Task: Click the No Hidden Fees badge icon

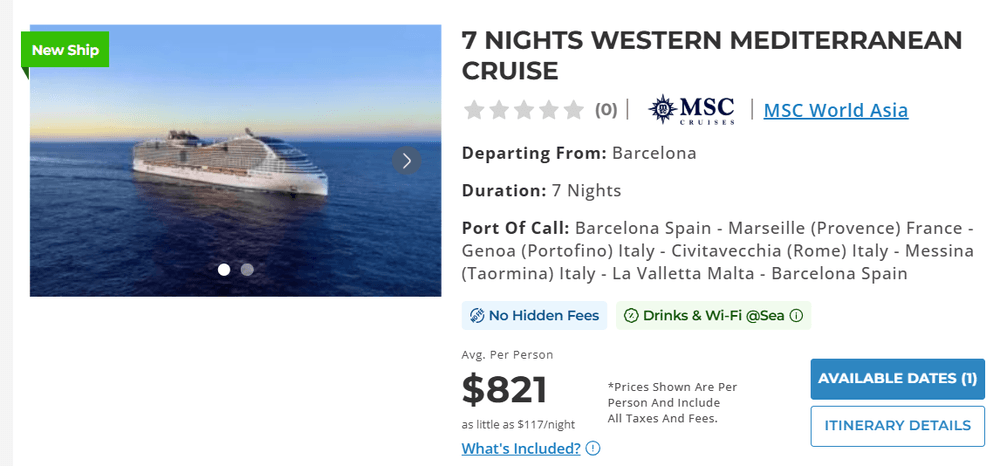Action: point(477,316)
